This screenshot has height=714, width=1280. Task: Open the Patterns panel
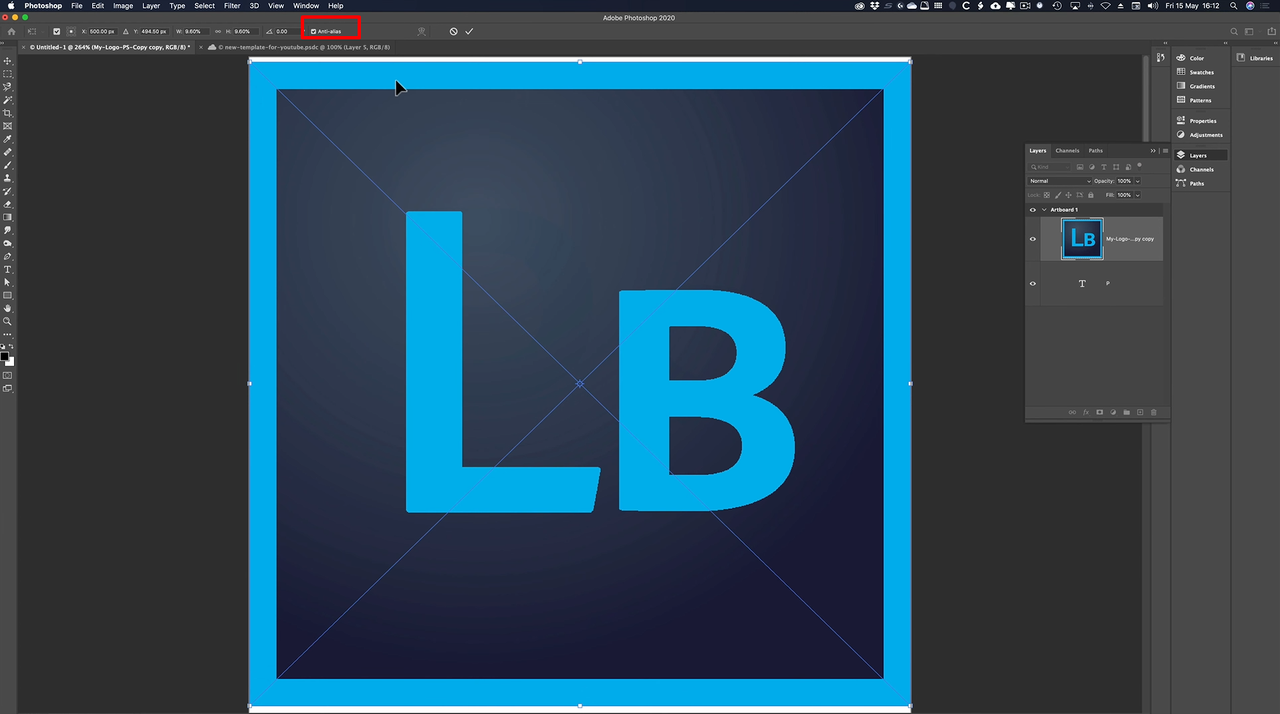click(x=1201, y=100)
